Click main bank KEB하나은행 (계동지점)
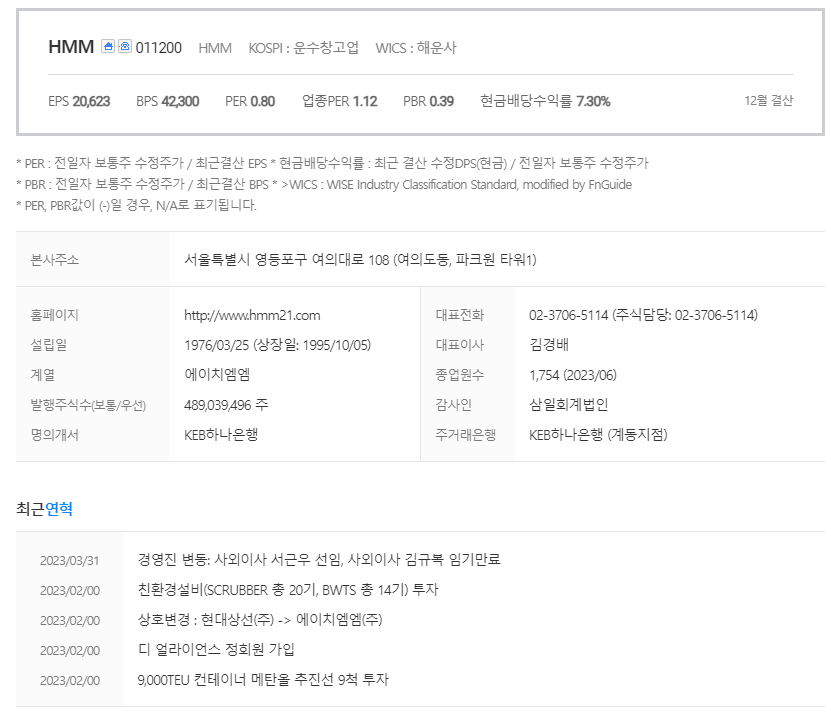This screenshot has width=831, height=716. click(598, 435)
